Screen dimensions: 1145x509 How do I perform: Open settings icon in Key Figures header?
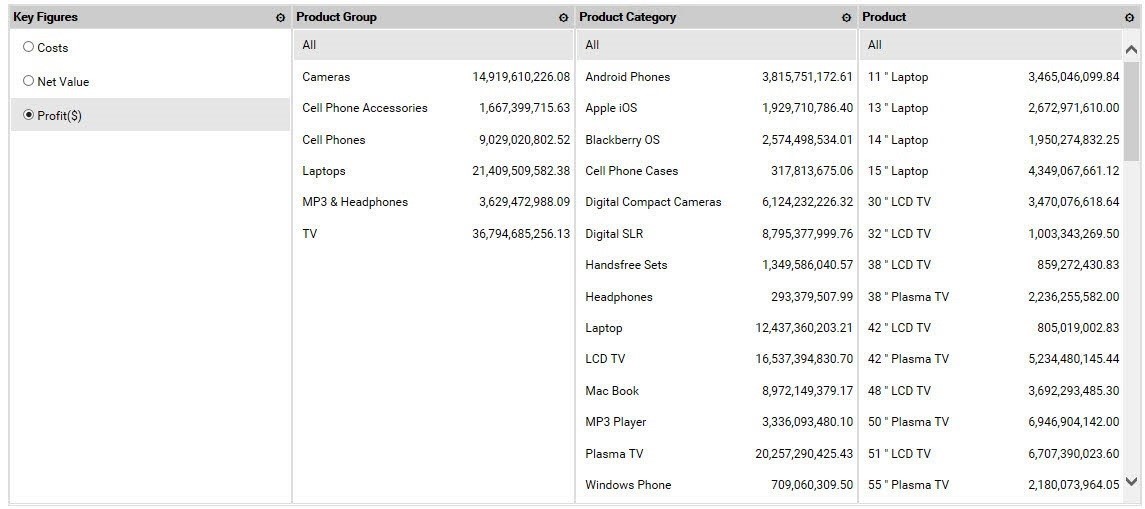(x=281, y=18)
